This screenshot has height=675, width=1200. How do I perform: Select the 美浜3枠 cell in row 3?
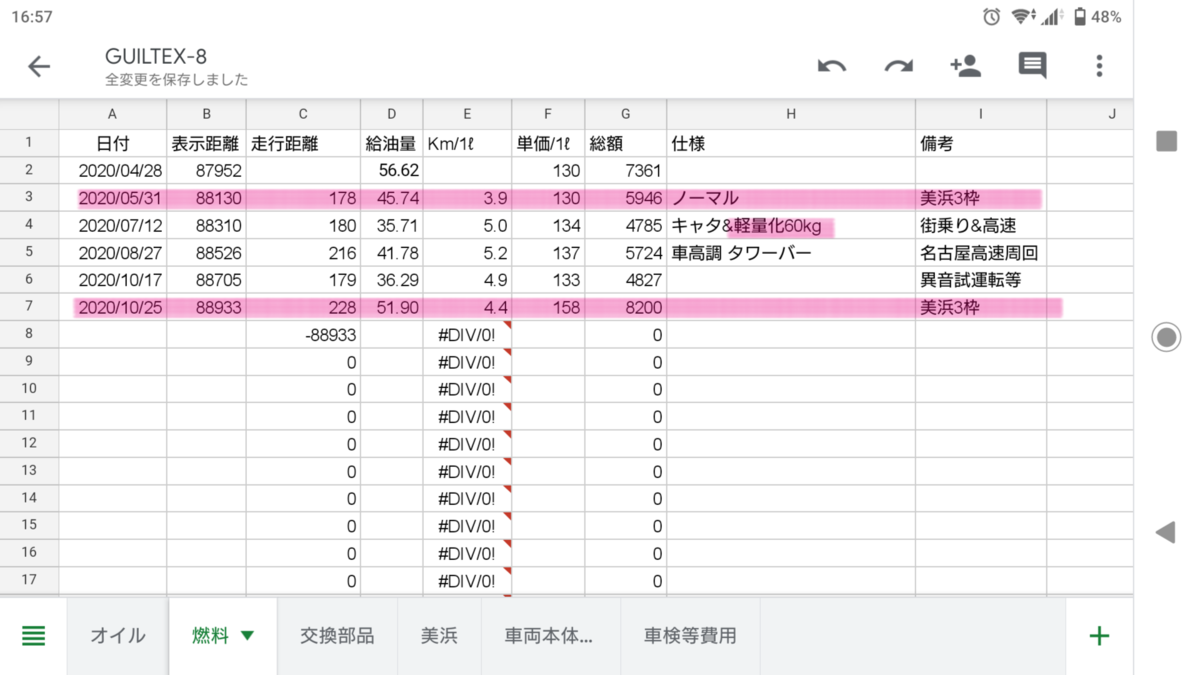point(981,198)
